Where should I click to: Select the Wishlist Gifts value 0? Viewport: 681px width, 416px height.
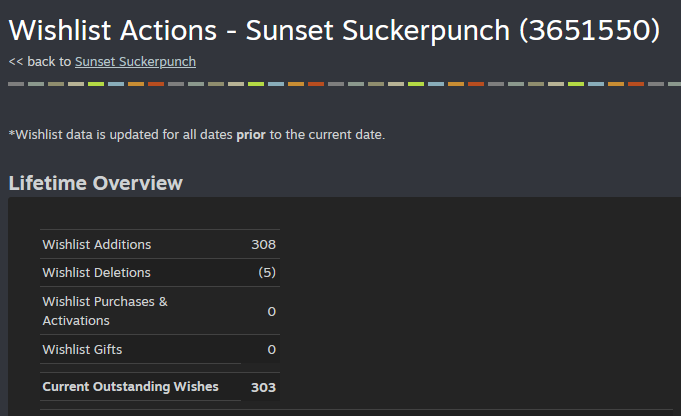tap(271, 350)
